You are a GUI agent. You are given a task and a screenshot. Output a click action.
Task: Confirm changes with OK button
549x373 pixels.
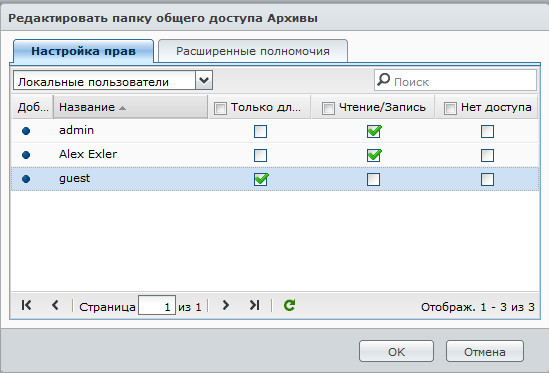pyautogui.click(x=396, y=351)
